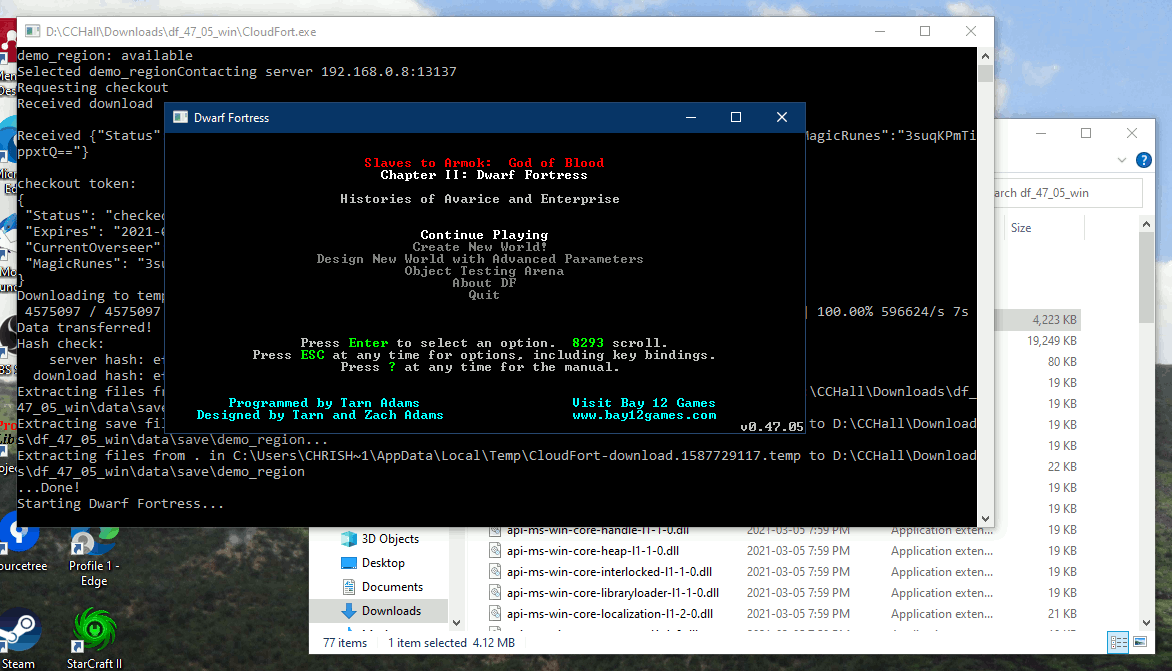Choose Object Testing Arena option

pyautogui.click(x=484, y=270)
